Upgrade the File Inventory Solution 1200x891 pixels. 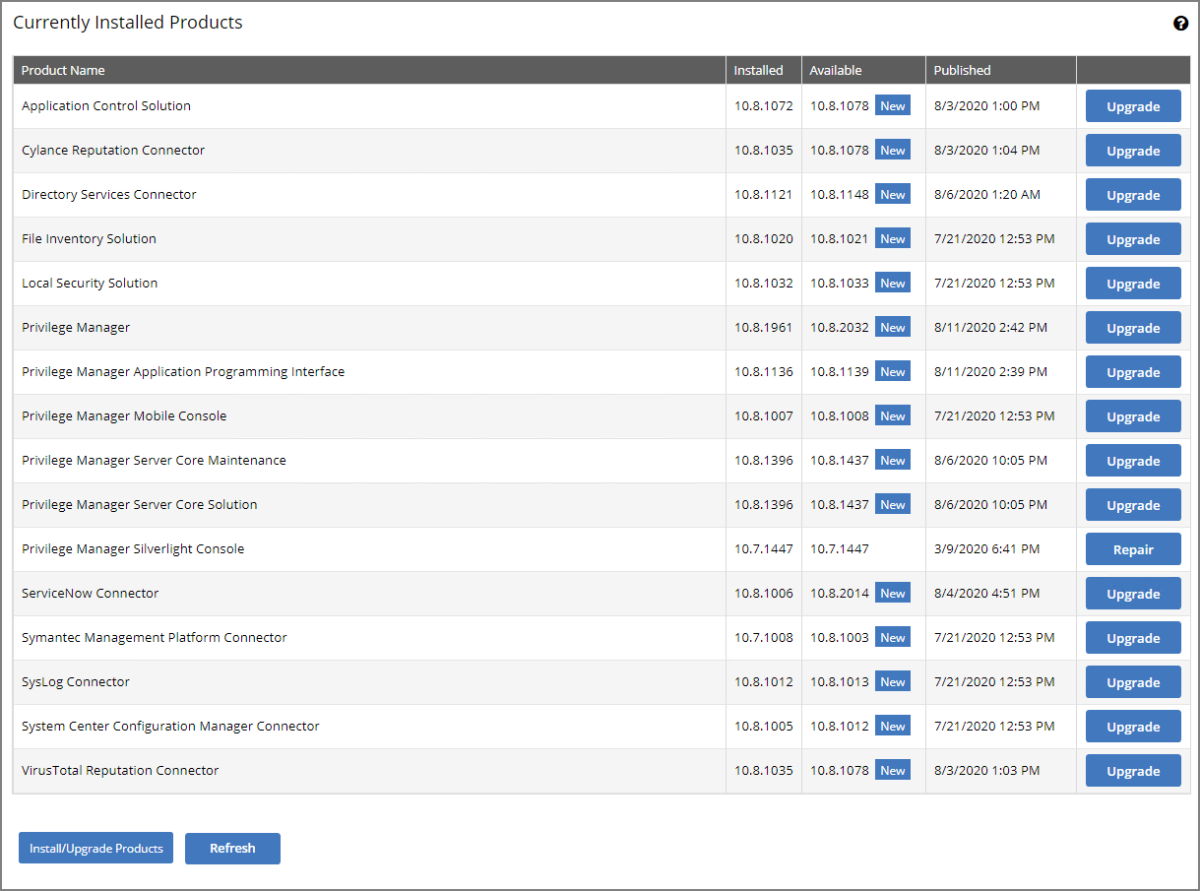coord(1132,240)
